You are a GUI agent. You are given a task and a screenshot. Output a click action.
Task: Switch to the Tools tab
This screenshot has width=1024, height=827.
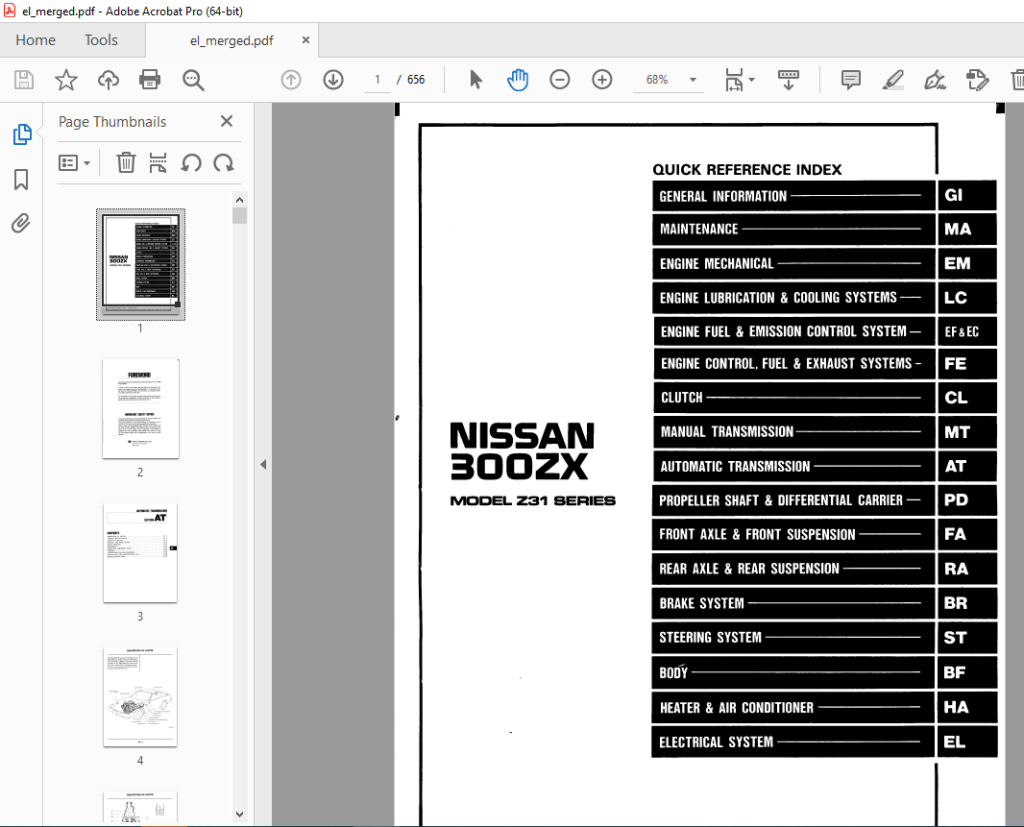(x=101, y=40)
